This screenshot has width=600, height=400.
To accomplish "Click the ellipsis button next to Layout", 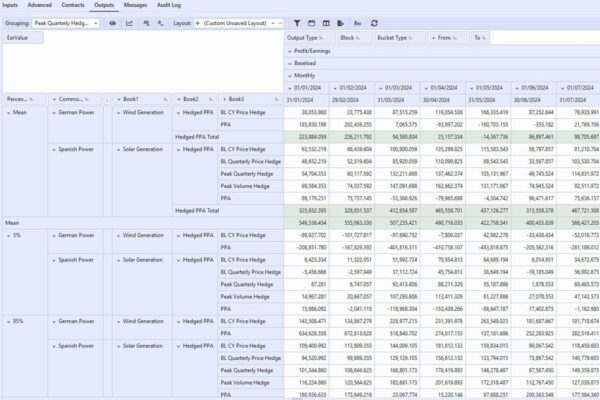I will tap(280, 23).
